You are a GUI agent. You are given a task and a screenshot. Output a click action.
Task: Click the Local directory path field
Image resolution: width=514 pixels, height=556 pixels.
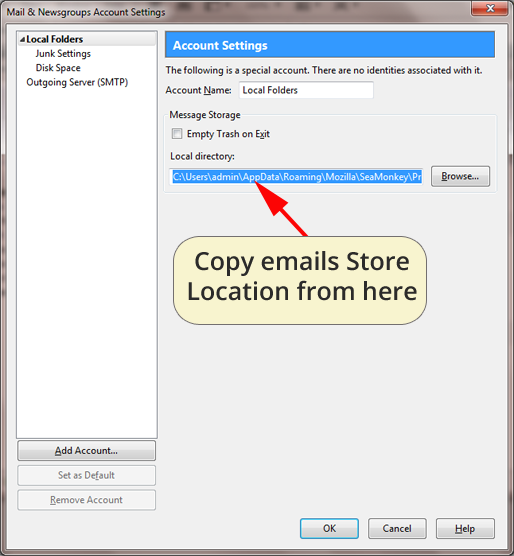point(296,177)
